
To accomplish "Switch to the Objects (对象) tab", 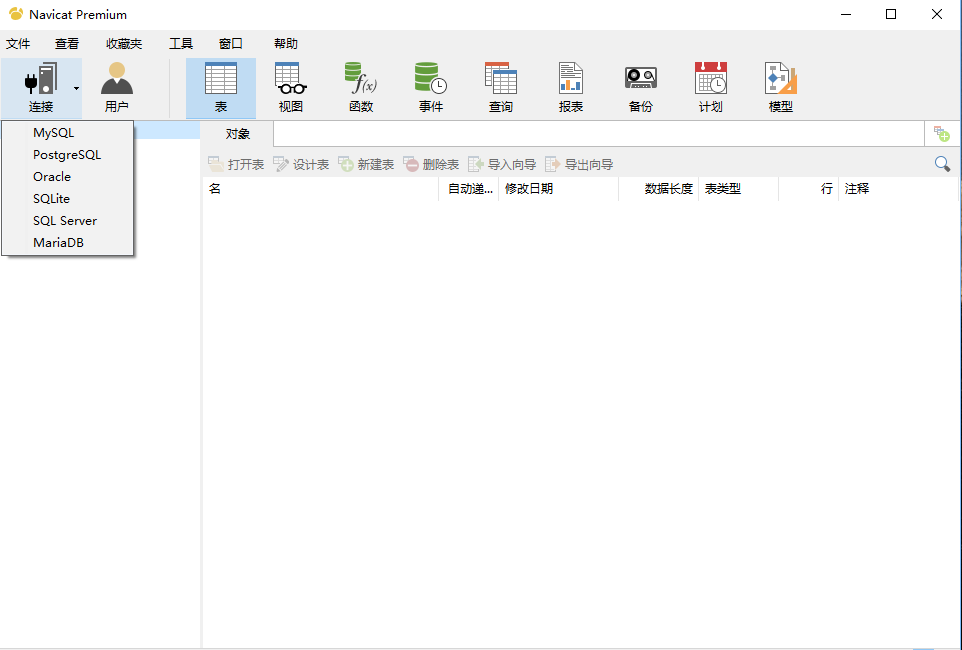I will [x=237, y=134].
